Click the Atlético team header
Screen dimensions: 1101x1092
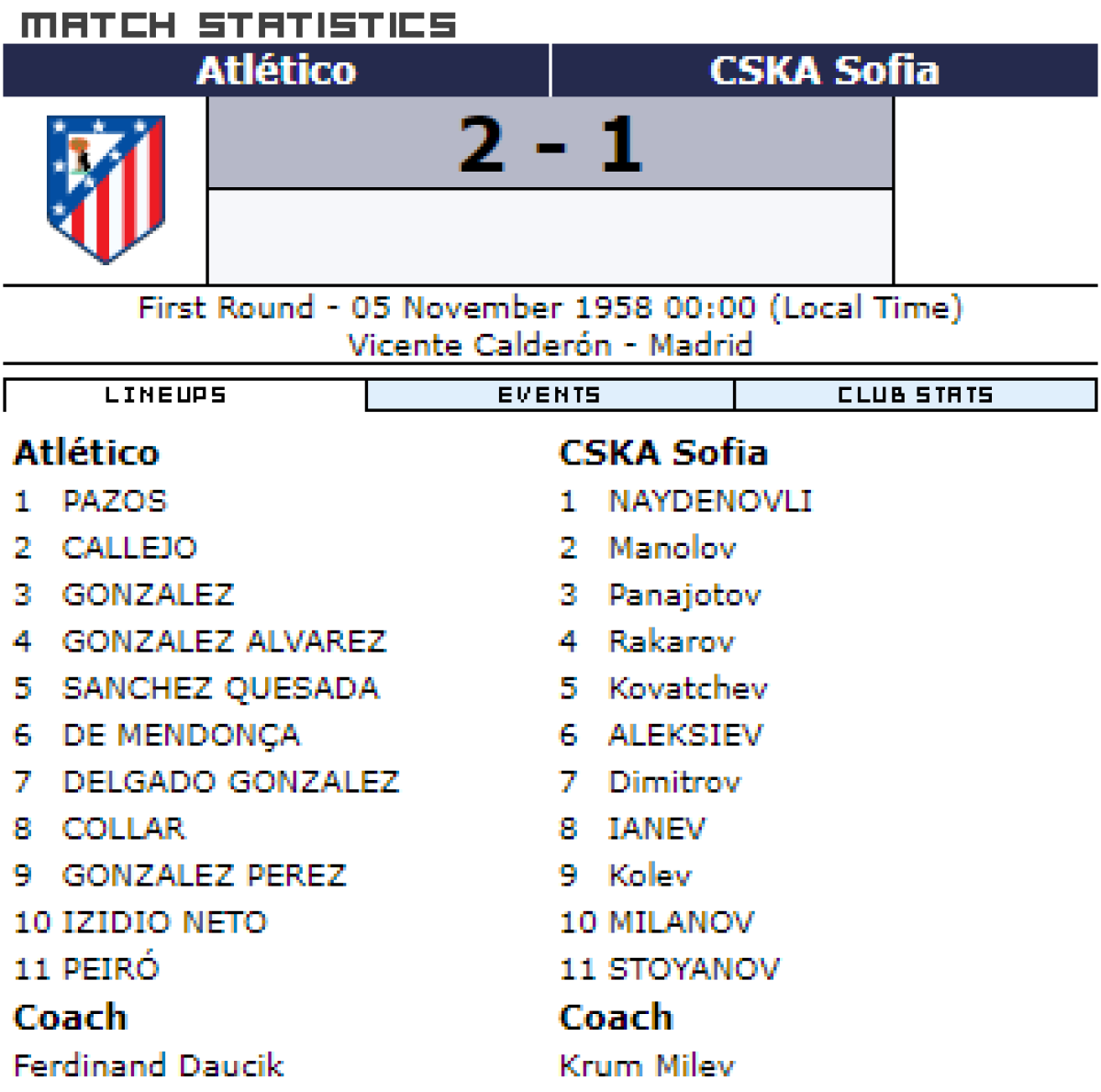(276, 71)
